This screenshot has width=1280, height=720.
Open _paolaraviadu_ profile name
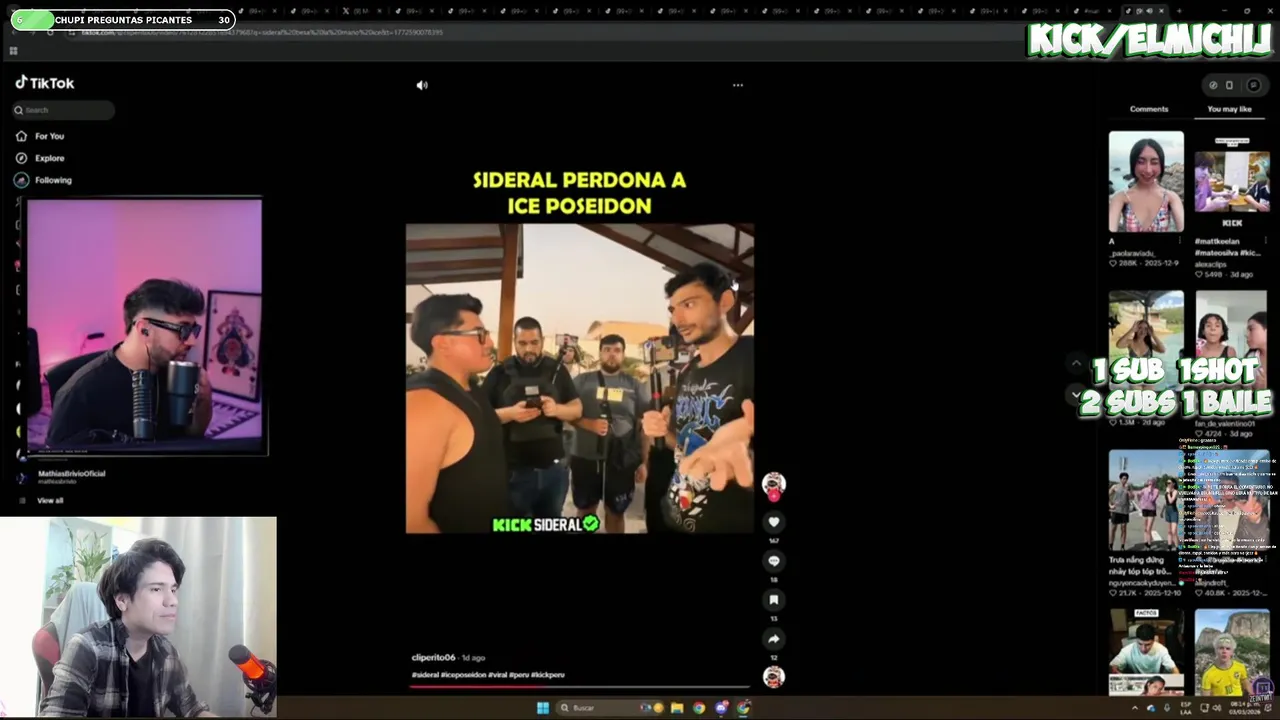(1130, 254)
